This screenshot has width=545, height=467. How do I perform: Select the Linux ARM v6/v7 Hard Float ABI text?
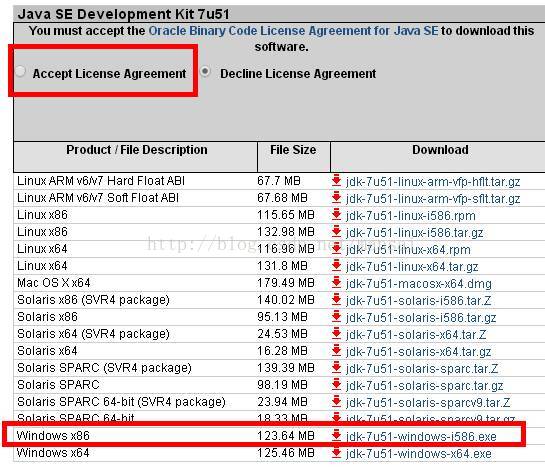point(101,181)
